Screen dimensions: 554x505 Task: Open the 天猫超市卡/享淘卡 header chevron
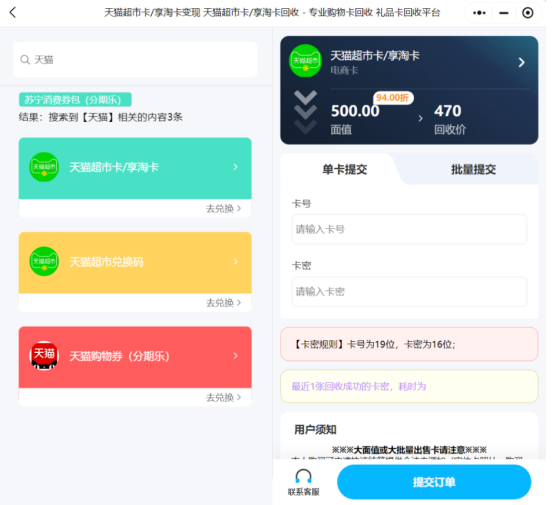click(x=521, y=63)
